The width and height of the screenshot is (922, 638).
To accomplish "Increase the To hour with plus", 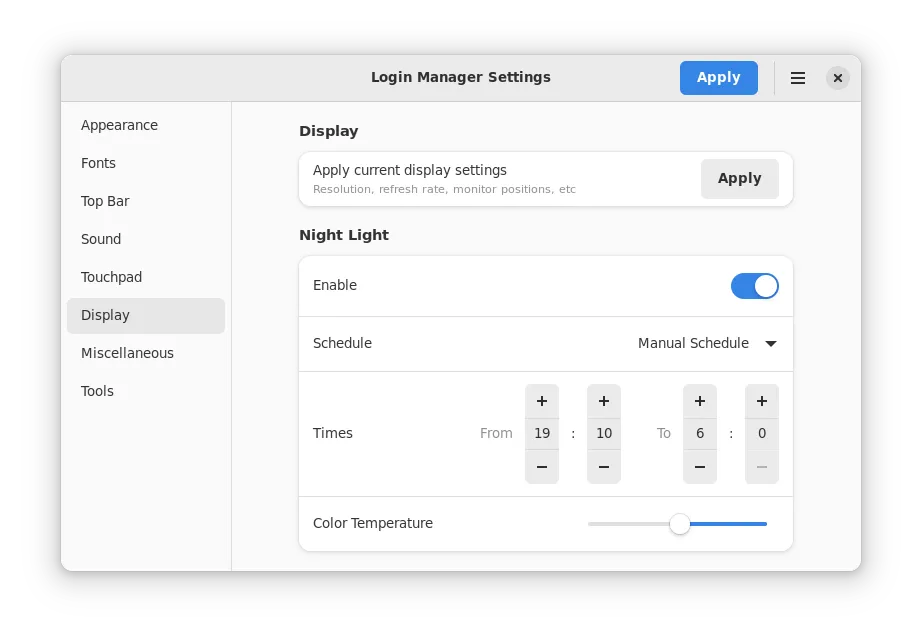I will tap(700, 401).
